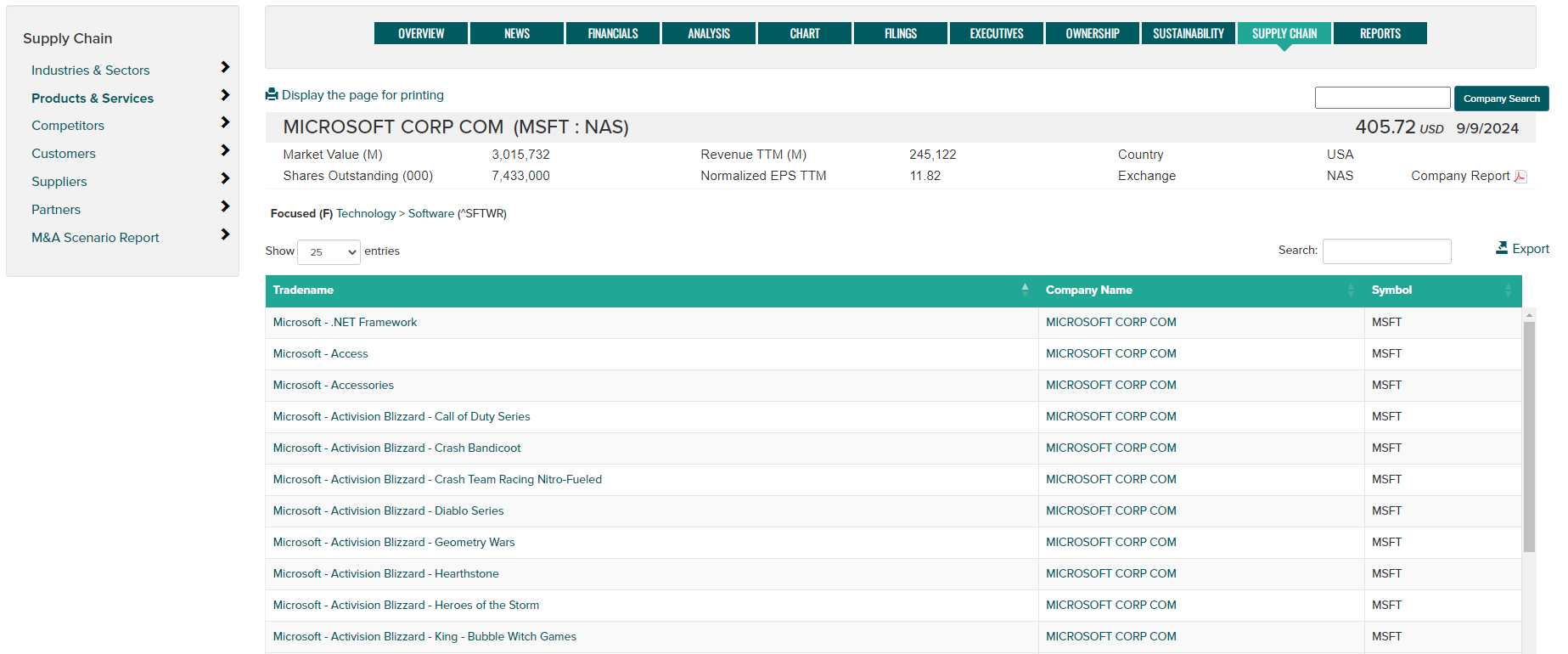The height and width of the screenshot is (654, 1568).
Task: Open Microsoft - .NET Framework tradename
Action: [345, 322]
